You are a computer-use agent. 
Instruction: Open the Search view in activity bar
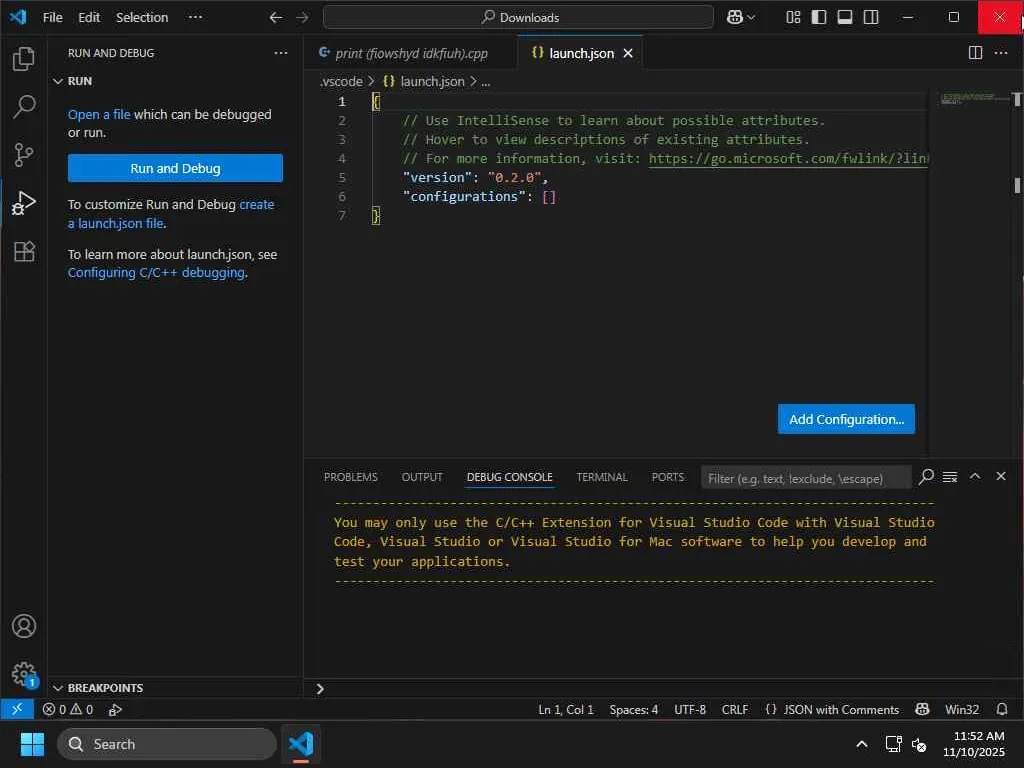[x=24, y=107]
